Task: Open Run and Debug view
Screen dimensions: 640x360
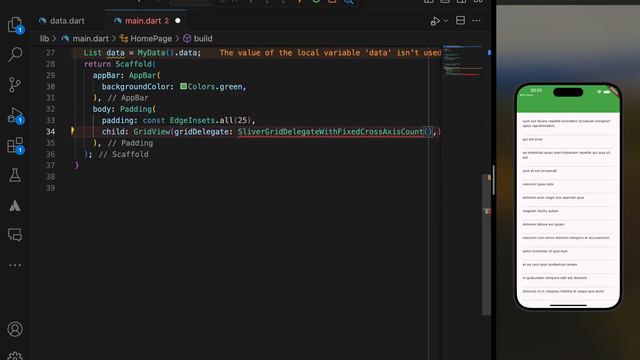Action: click(15, 115)
